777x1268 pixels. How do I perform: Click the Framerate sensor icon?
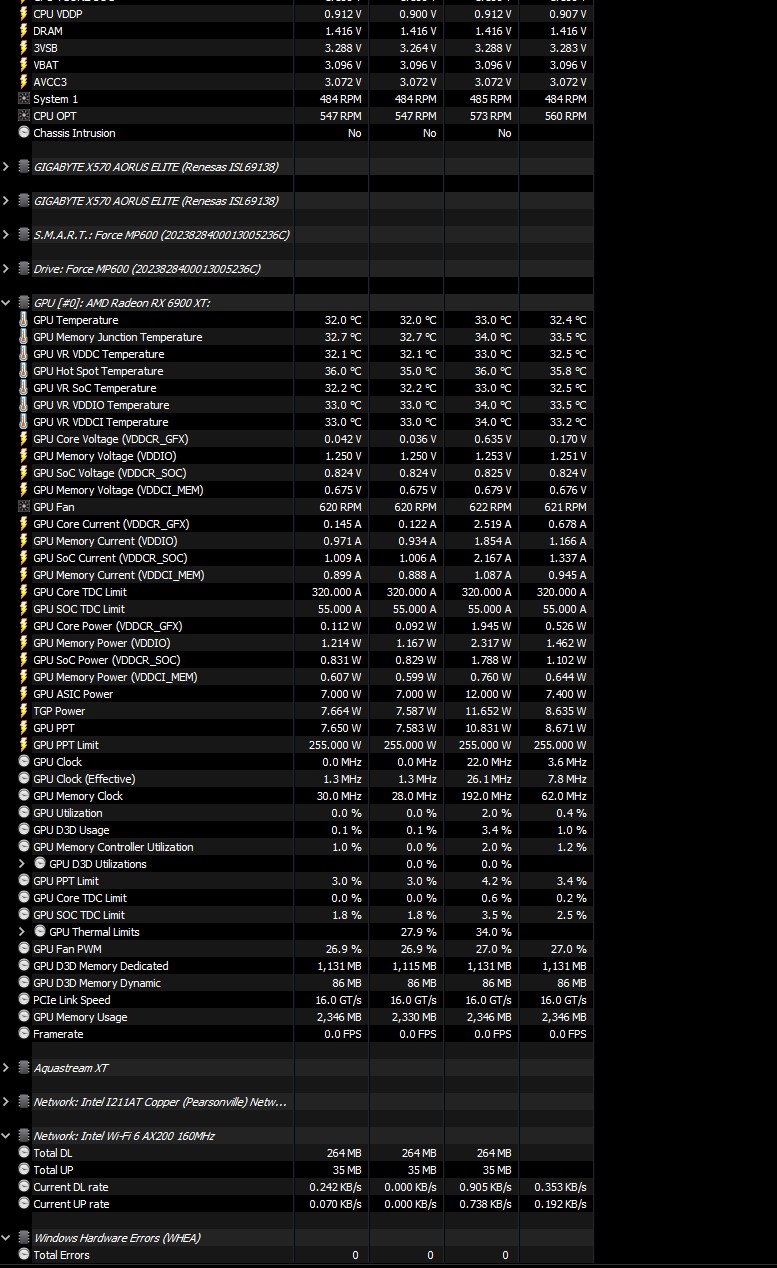coord(24,1034)
